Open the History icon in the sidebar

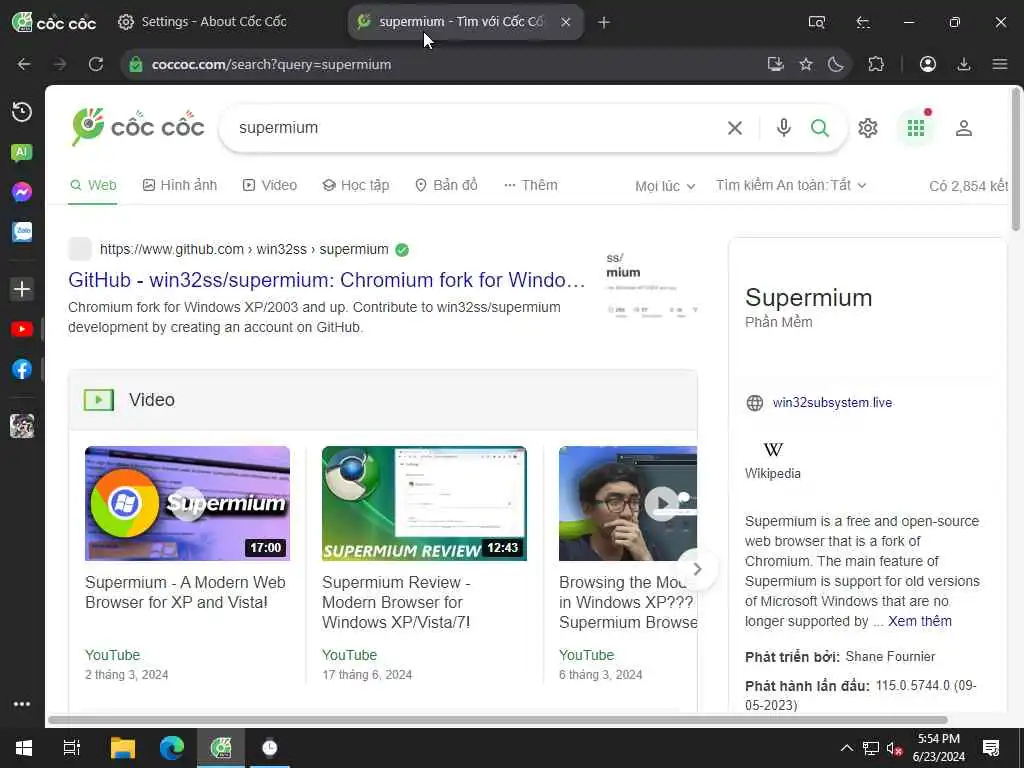(x=22, y=112)
